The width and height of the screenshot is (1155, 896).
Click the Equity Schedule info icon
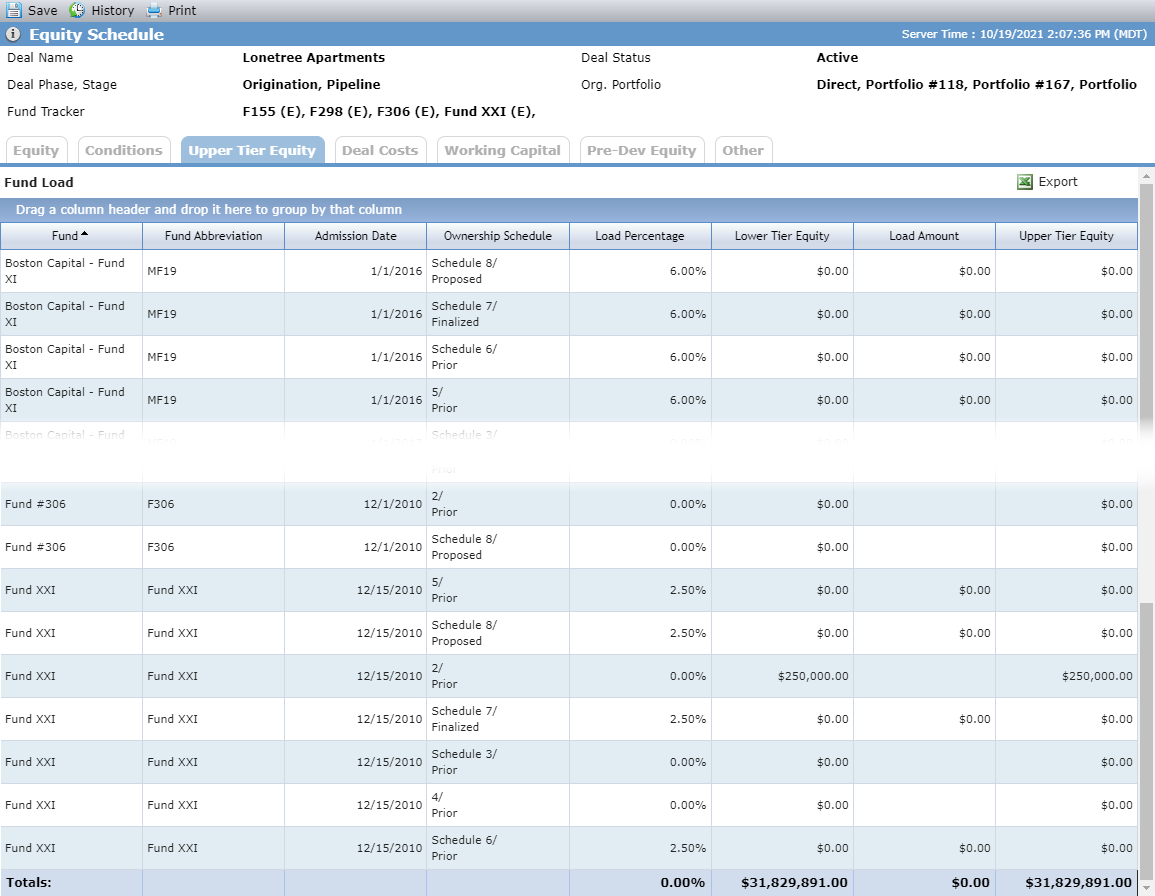tap(13, 34)
